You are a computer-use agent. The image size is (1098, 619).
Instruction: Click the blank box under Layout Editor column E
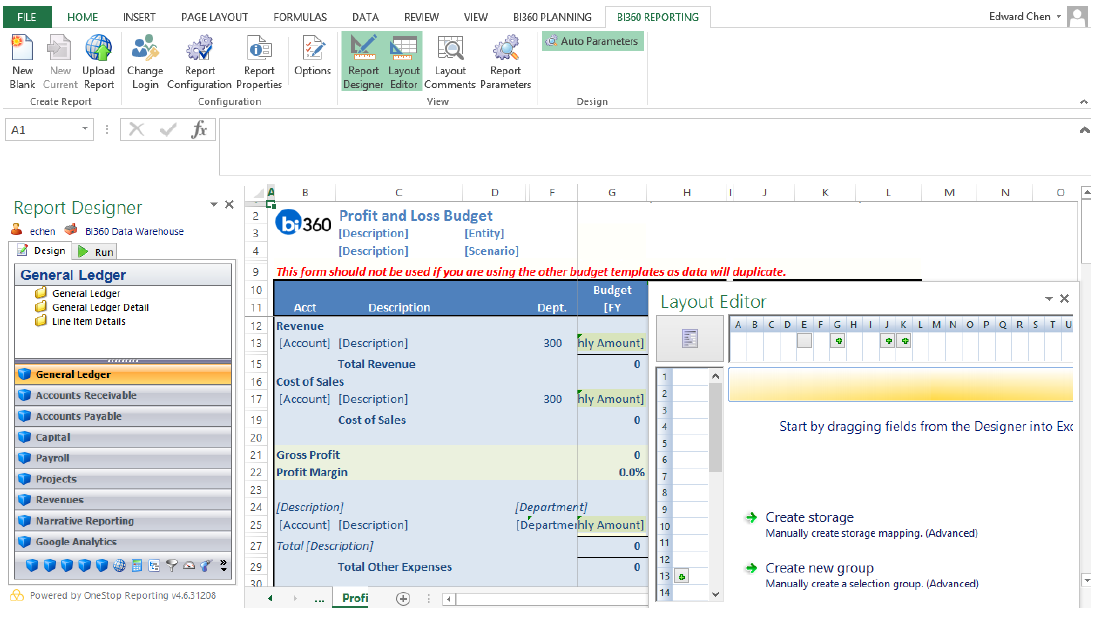[x=804, y=340]
